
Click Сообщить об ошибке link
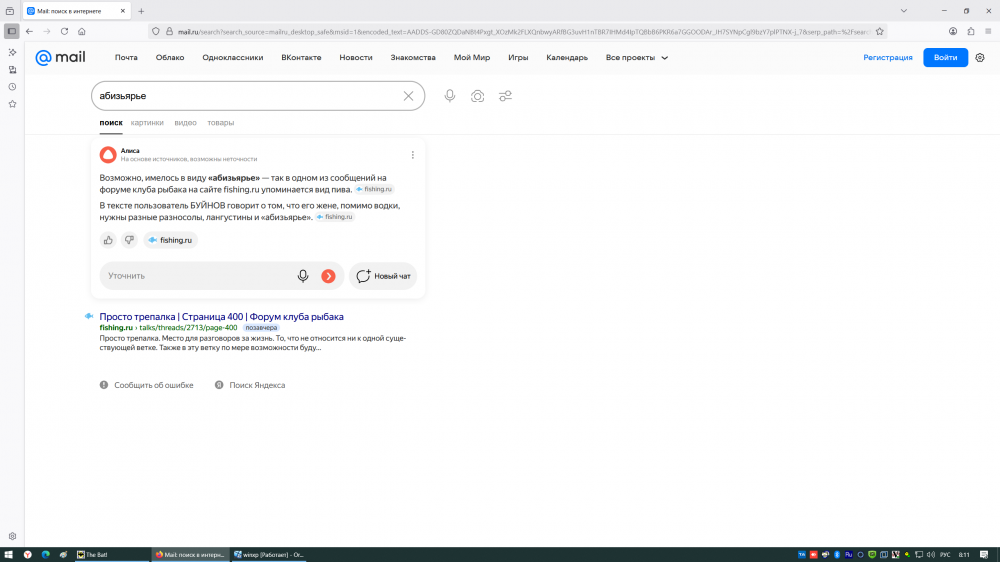[153, 385]
